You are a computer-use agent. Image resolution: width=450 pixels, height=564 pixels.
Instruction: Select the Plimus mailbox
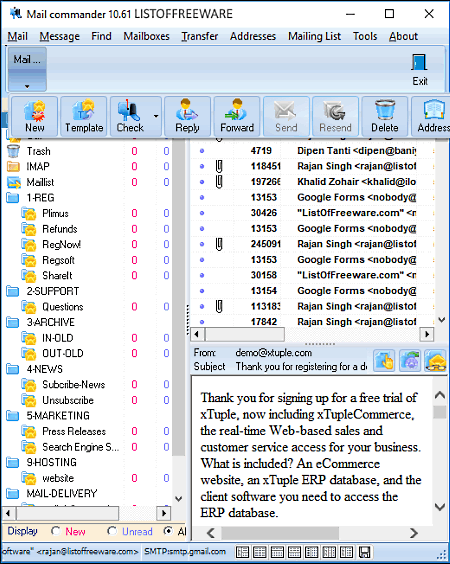[55, 213]
